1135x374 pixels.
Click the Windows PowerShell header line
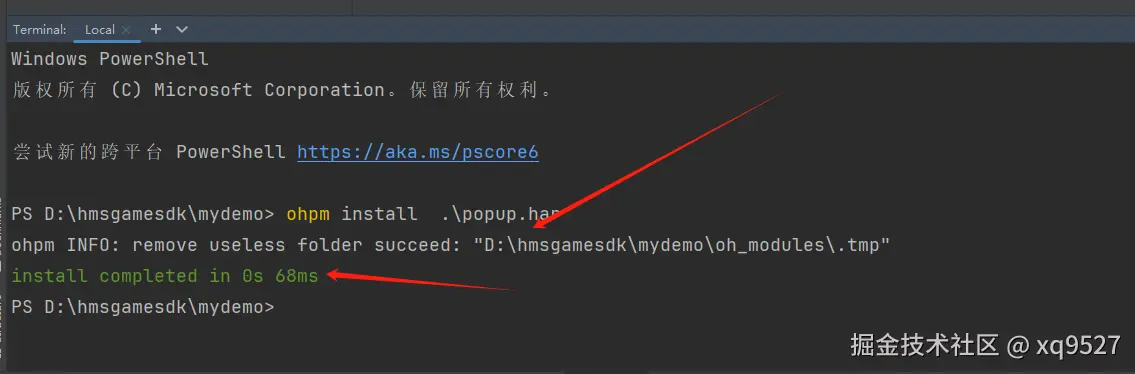click(110, 59)
